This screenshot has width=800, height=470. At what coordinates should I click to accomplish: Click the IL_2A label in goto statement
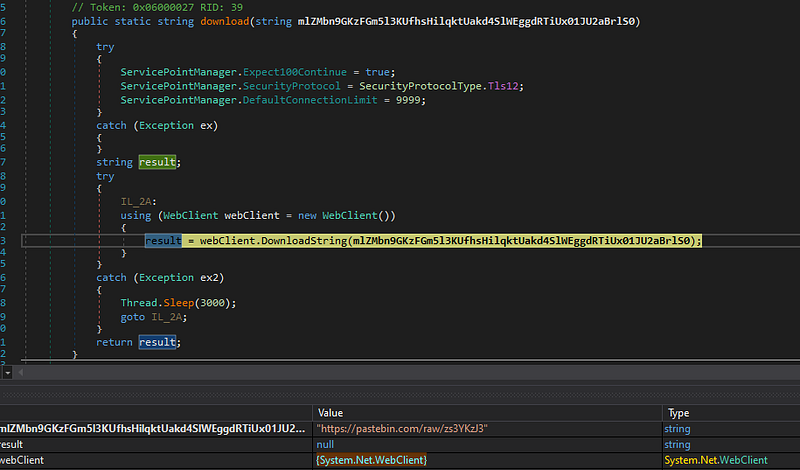tap(166, 315)
